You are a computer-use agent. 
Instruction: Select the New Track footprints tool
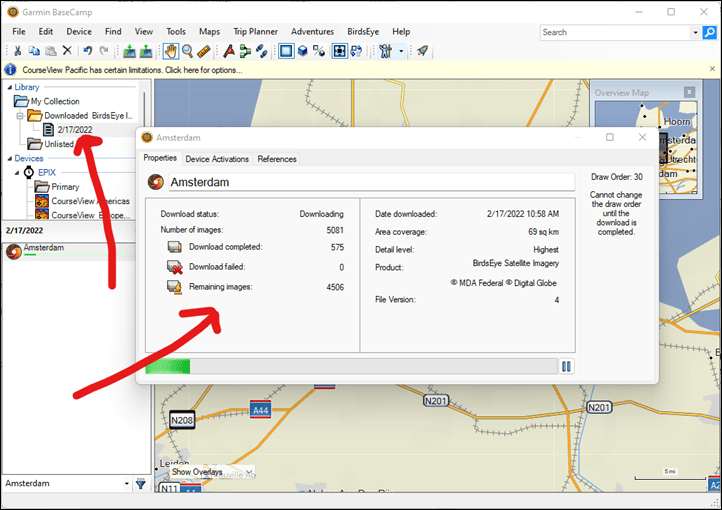(262, 51)
